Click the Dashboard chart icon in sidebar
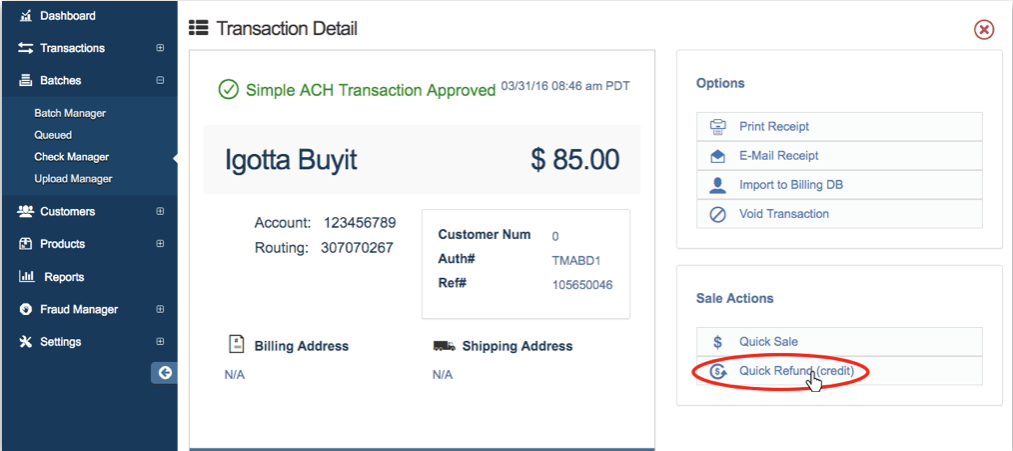 [26, 16]
